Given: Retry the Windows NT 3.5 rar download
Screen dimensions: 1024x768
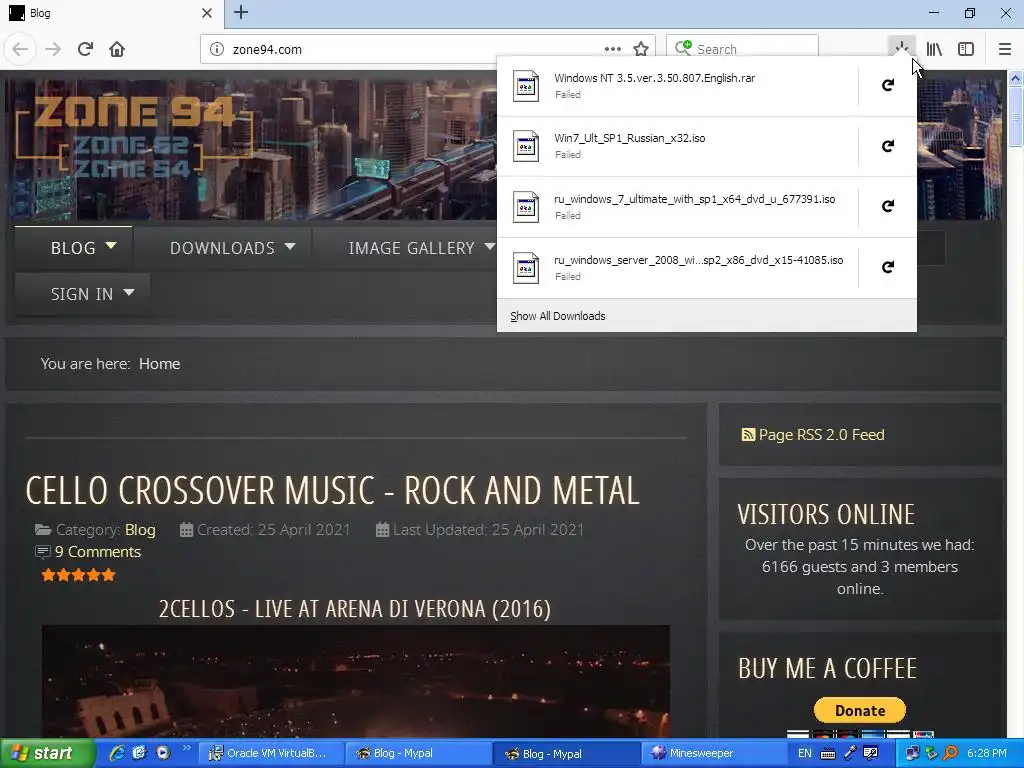Looking at the screenshot, I should click(x=888, y=85).
